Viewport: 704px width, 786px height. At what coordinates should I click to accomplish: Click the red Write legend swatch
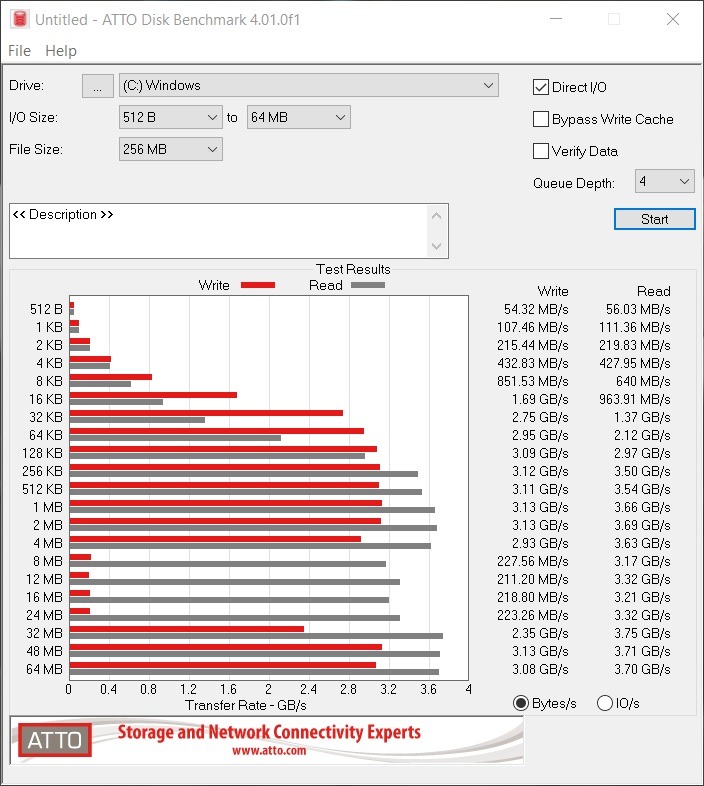tap(257, 285)
